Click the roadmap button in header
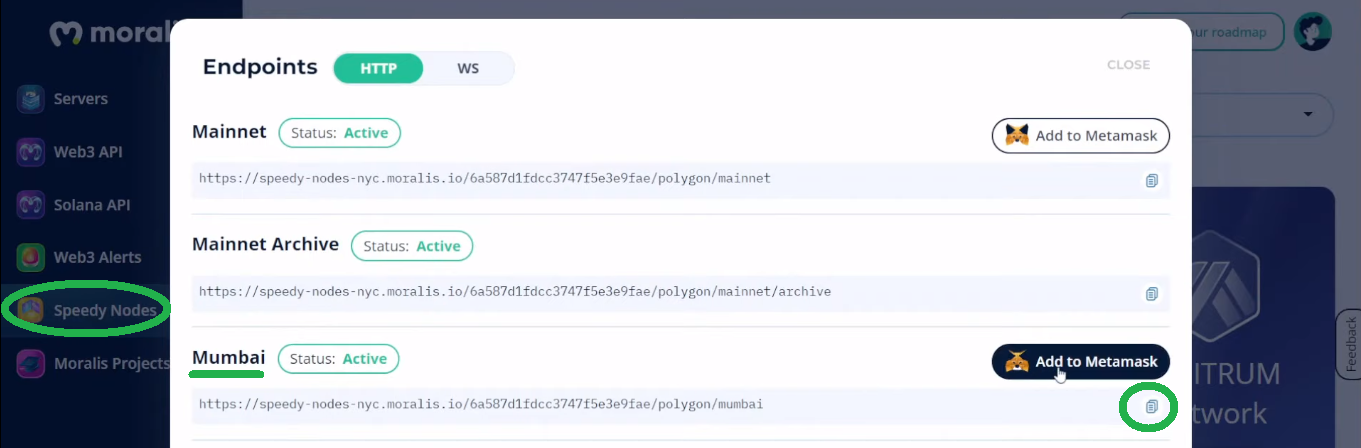1361x448 pixels. pyautogui.click(x=1200, y=32)
